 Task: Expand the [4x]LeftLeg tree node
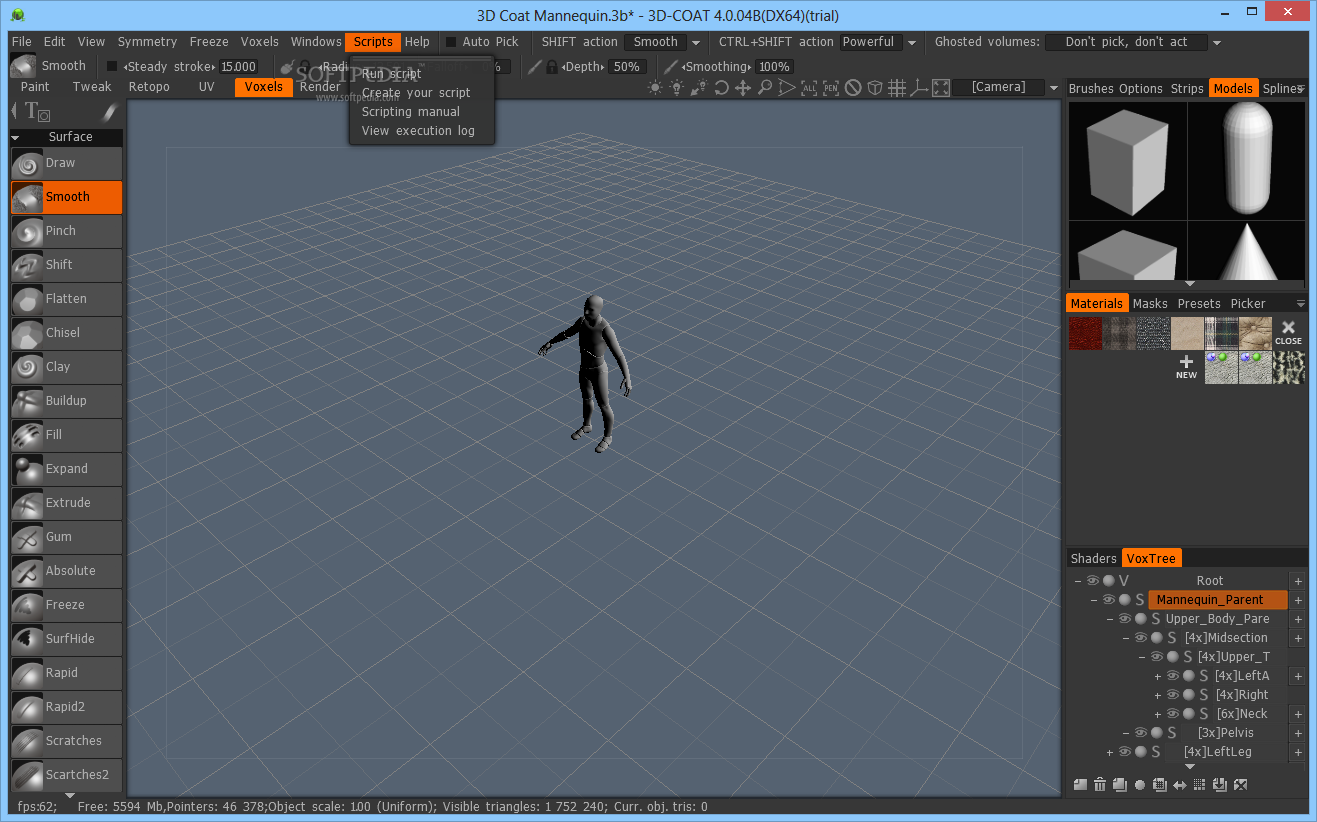(1110, 752)
